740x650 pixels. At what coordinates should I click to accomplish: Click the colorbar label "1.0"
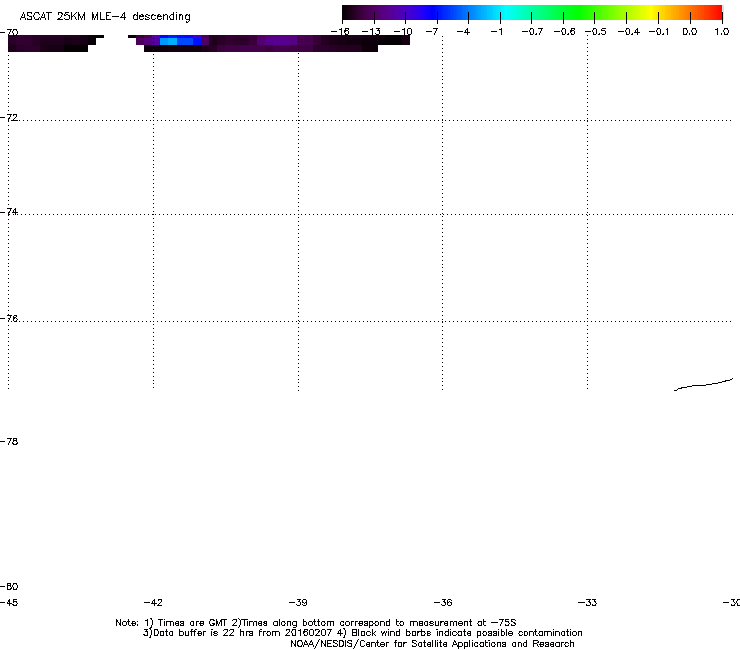point(722,32)
